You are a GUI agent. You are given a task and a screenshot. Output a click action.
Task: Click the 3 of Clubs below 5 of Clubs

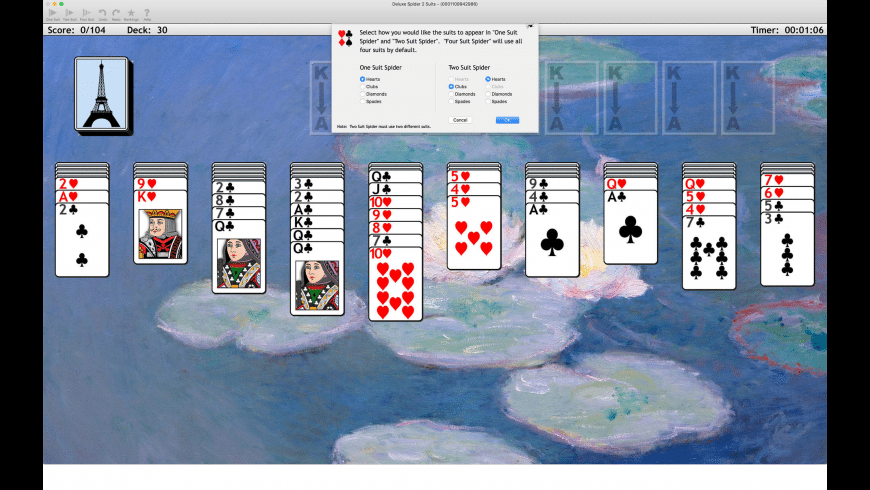(x=787, y=249)
